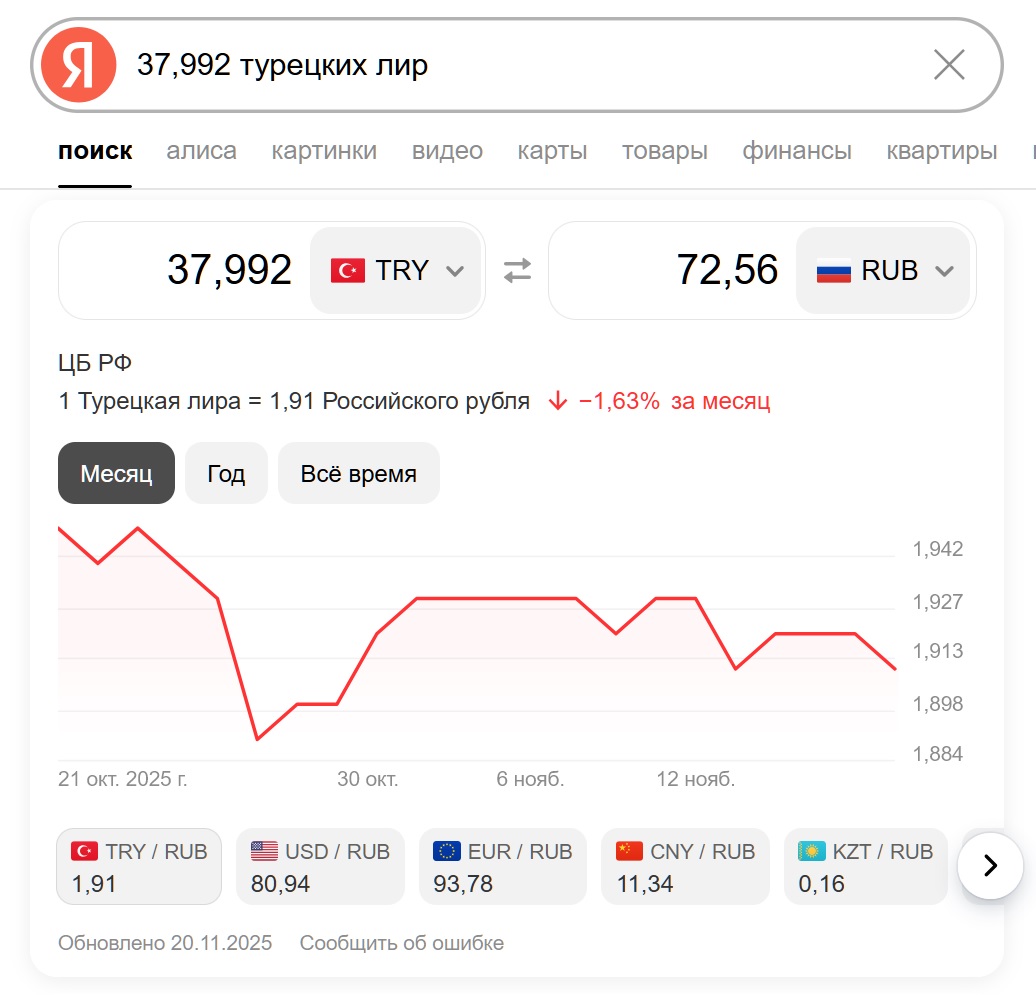Click the exchange rate line chart

pos(476,644)
